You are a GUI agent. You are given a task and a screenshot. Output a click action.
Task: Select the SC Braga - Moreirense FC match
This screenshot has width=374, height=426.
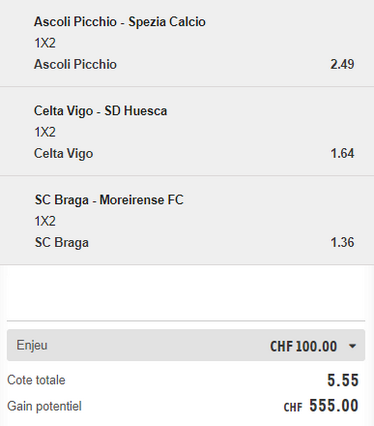(109, 200)
